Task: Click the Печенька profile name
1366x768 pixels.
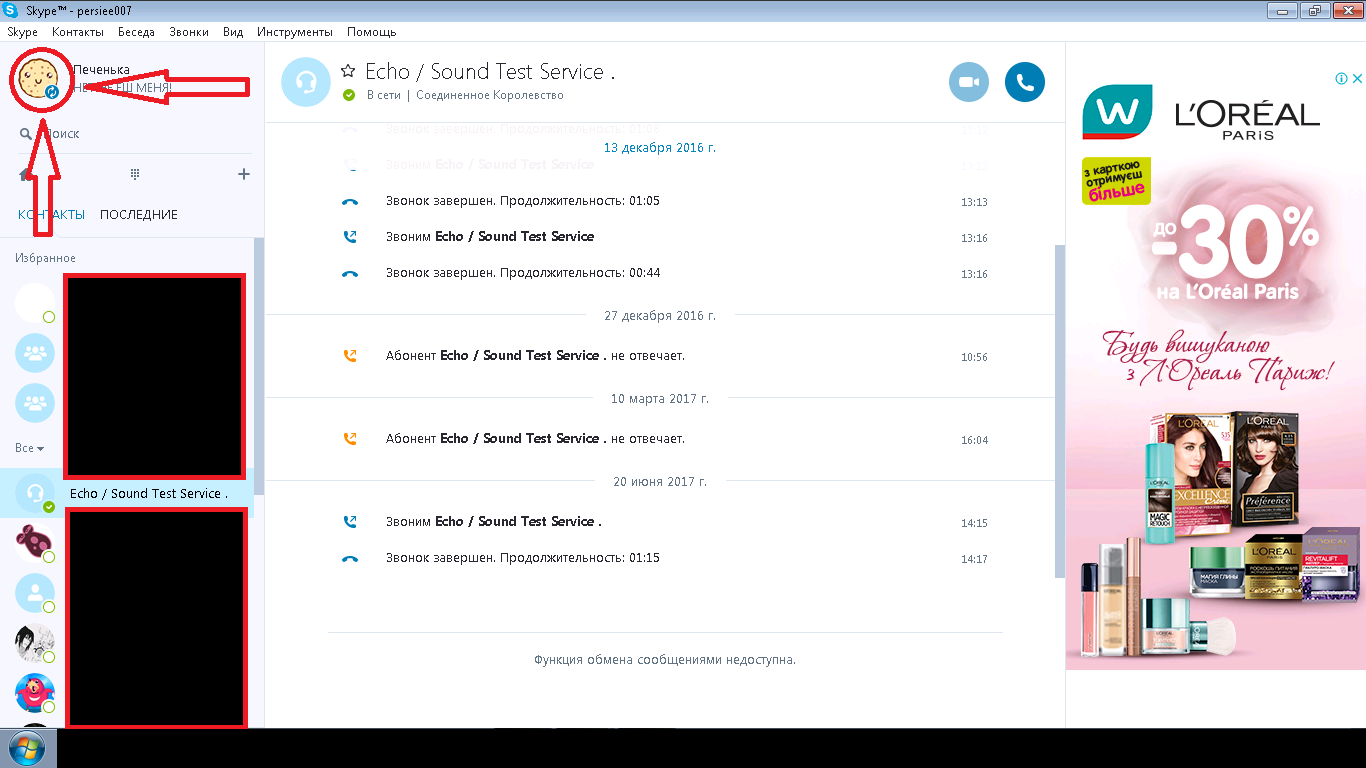Action: click(x=101, y=70)
